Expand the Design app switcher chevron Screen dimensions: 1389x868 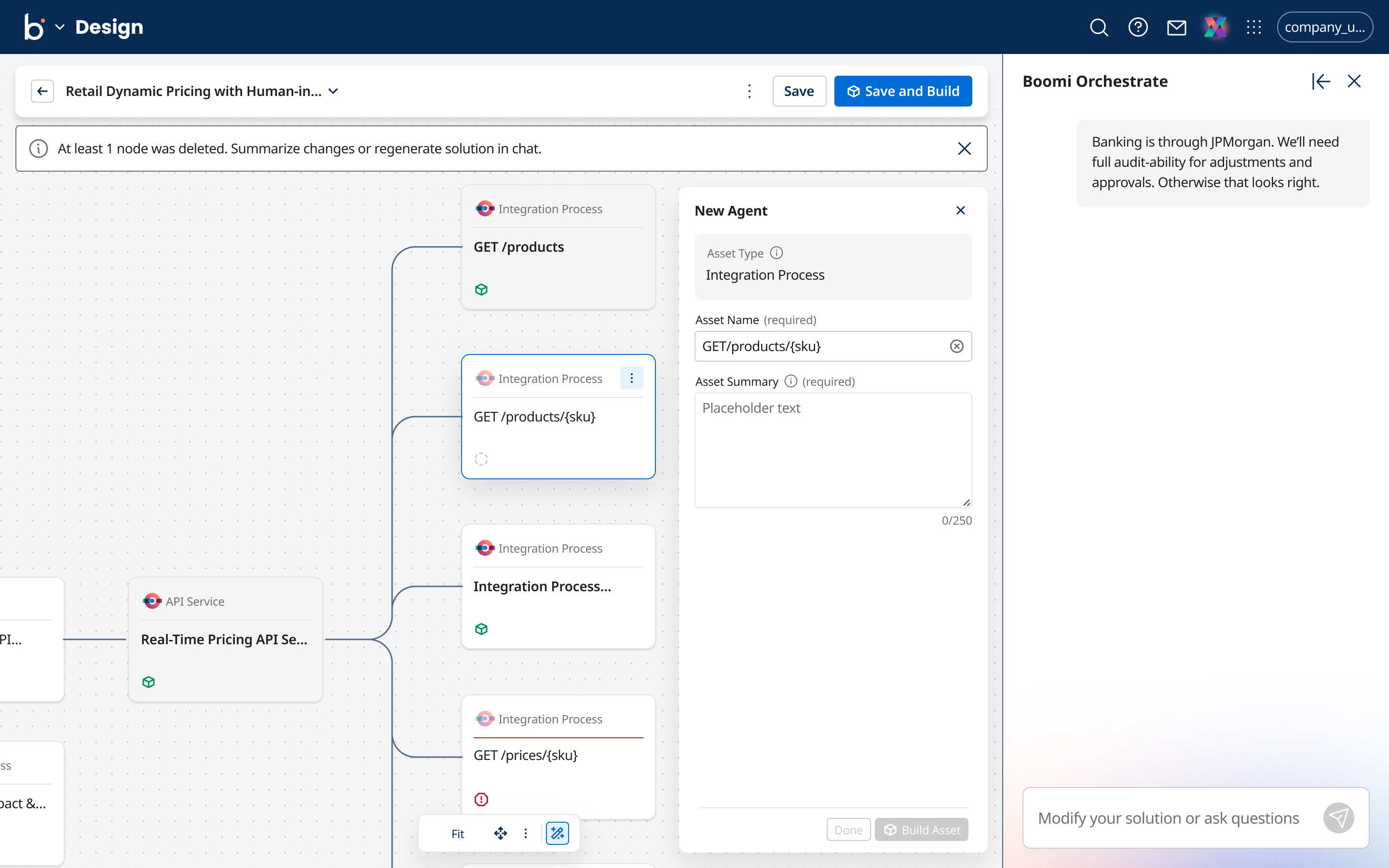pos(60,27)
